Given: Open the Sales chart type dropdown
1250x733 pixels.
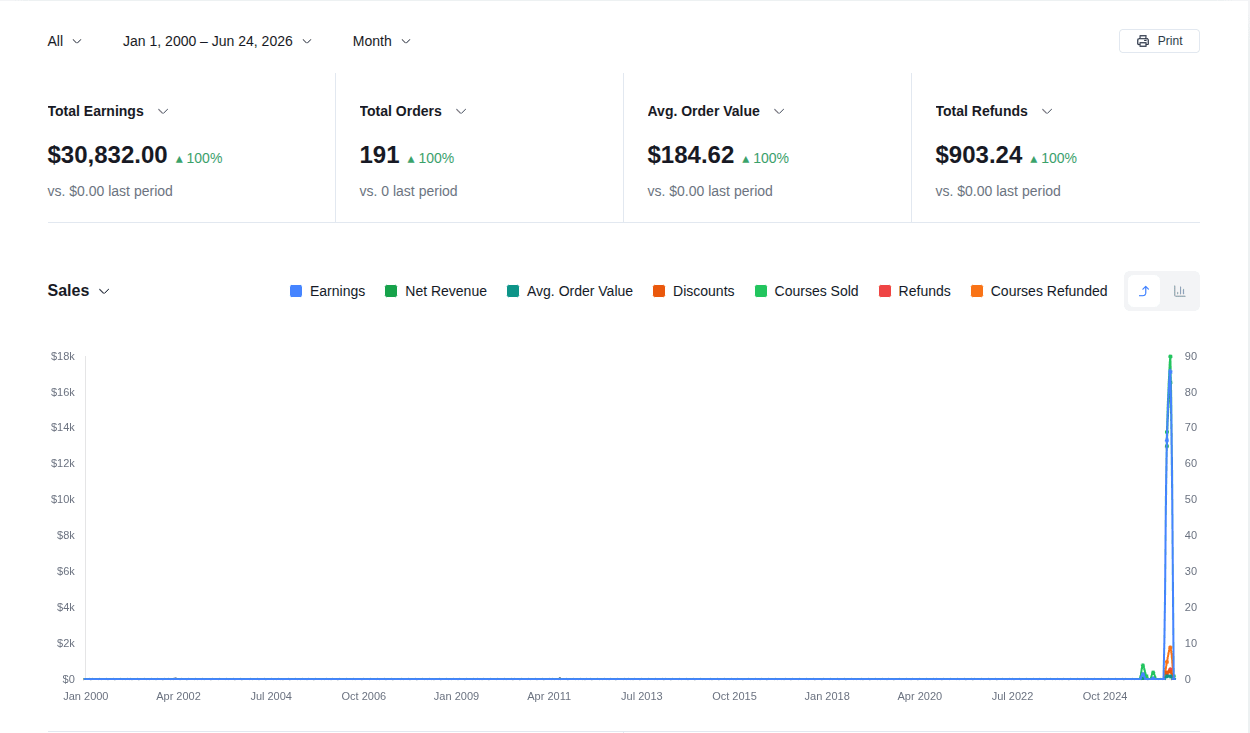Looking at the screenshot, I should [x=79, y=291].
